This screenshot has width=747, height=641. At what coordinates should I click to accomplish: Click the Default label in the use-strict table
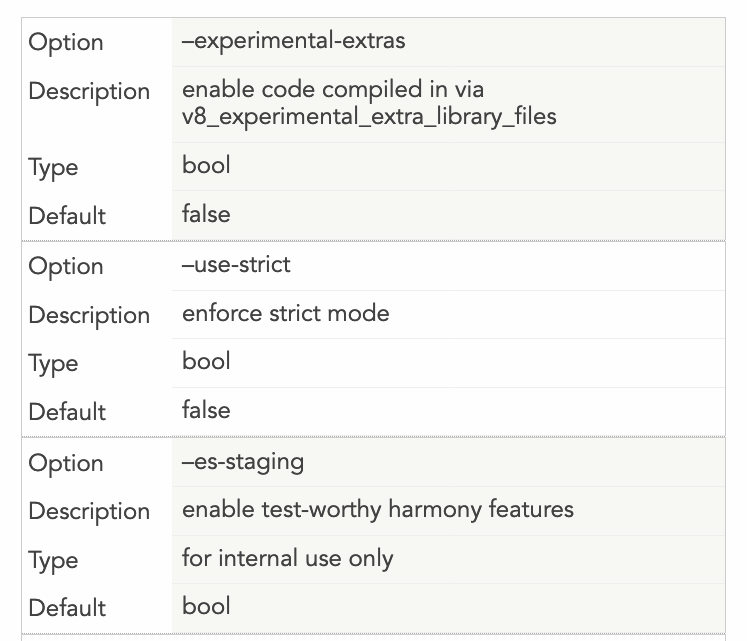(67, 411)
